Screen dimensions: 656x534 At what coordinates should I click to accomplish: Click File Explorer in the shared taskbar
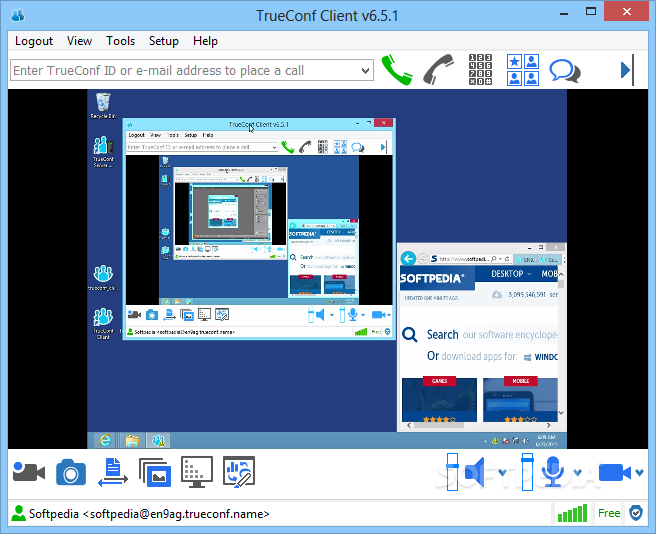[x=132, y=441]
